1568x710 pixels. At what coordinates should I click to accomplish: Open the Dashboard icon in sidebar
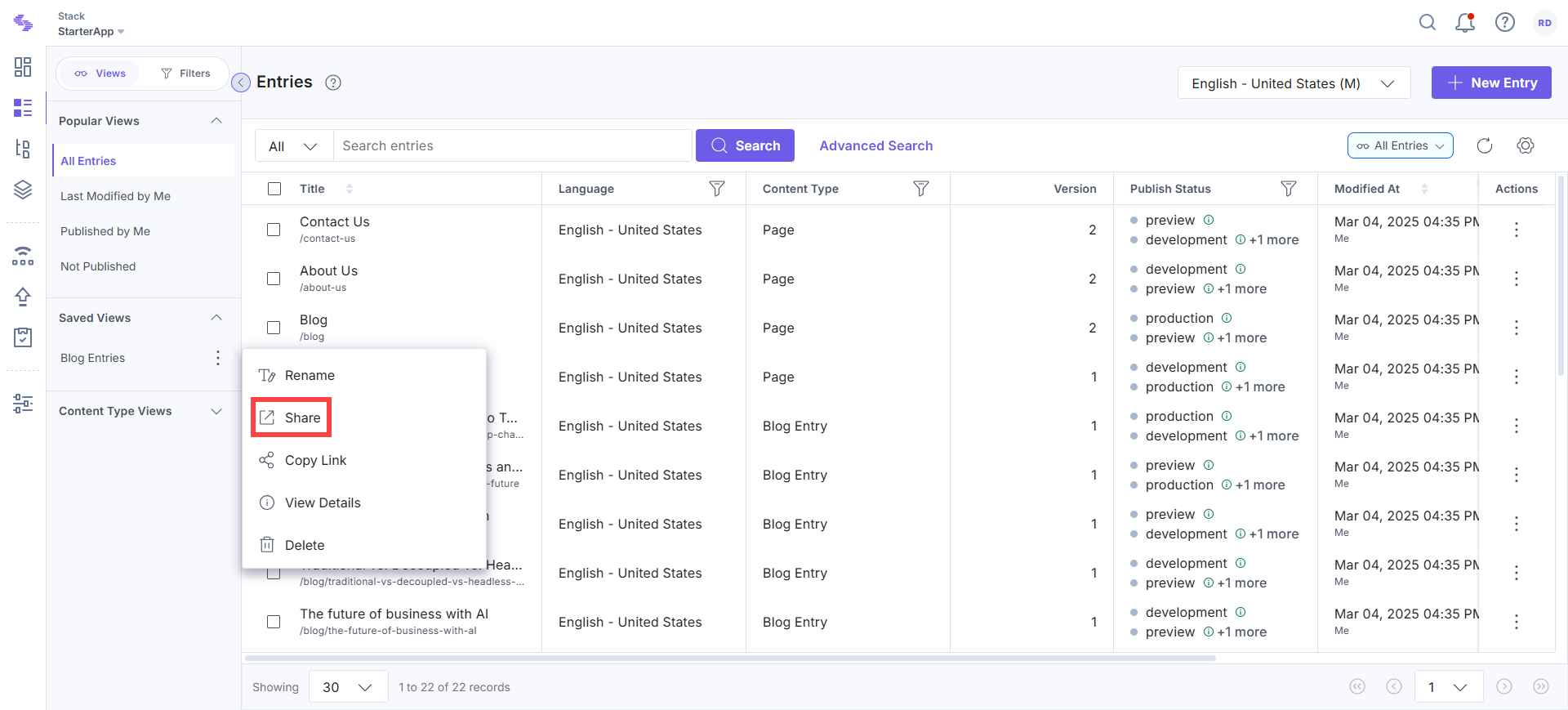[x=23, y=67]
